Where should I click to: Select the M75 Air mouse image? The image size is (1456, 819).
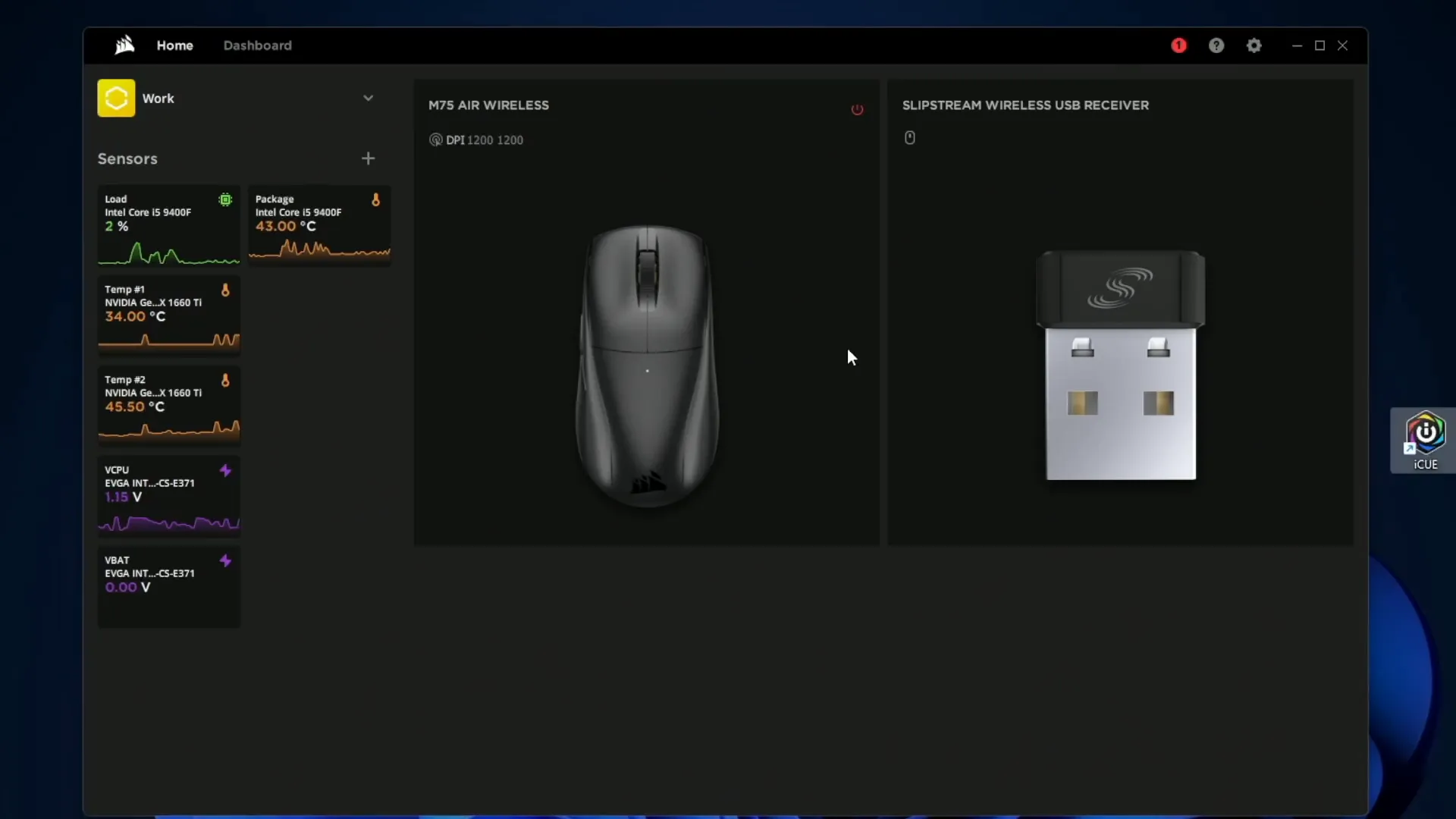(x=647, y=366)
